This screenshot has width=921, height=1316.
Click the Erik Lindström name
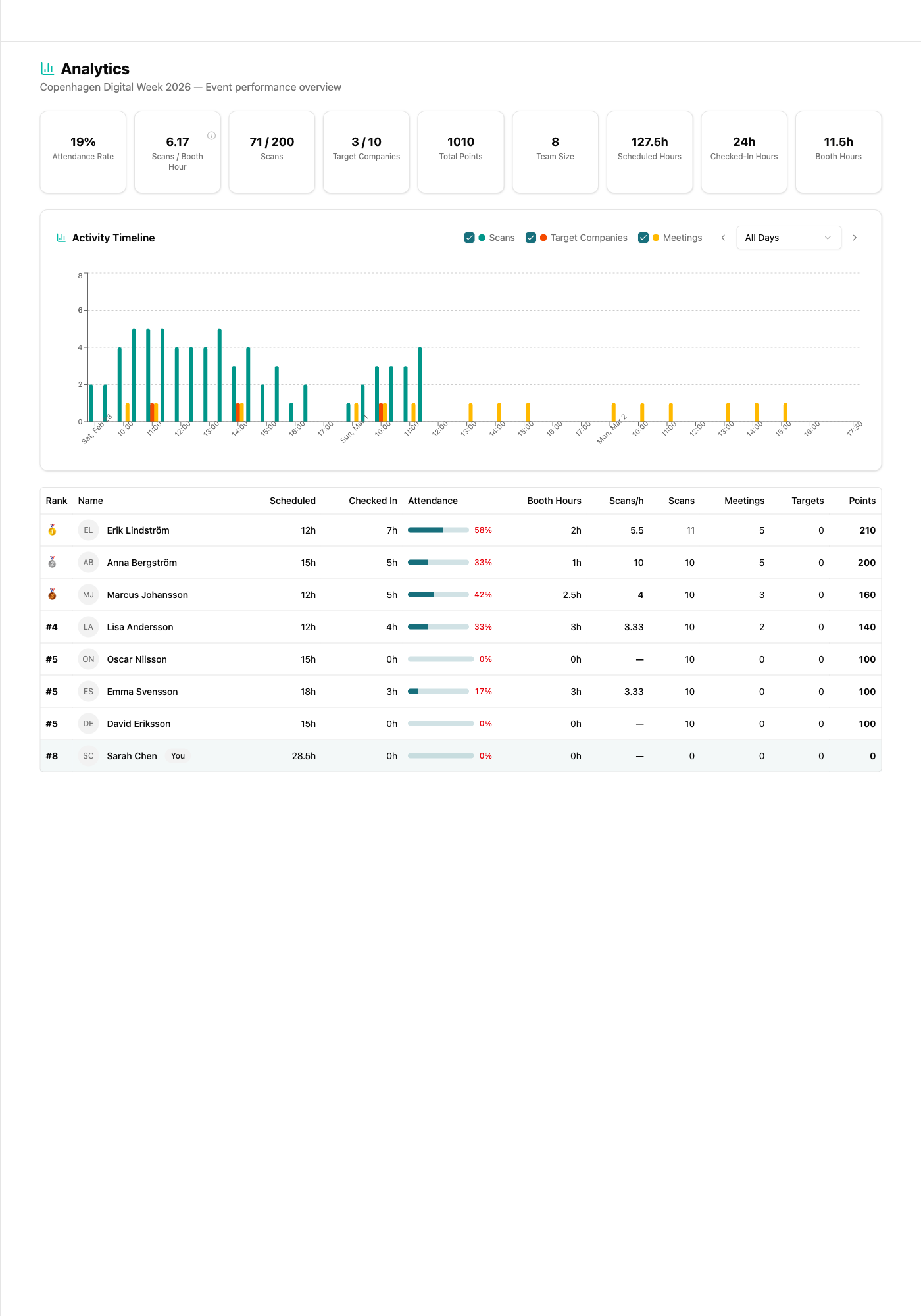tap(138, 530)
